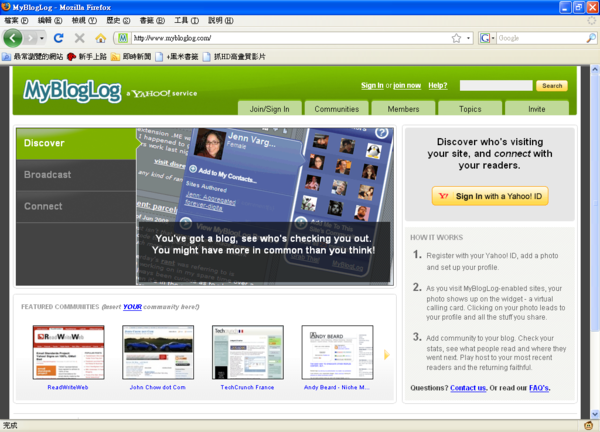Open the 抓HD高畫質影片 bookmark

(234, 57)
